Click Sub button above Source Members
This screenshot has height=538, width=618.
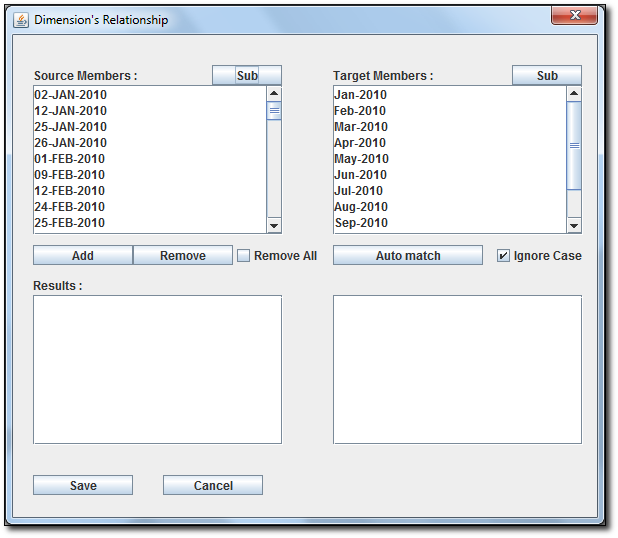pyautogui.click(x=246, y=76)
